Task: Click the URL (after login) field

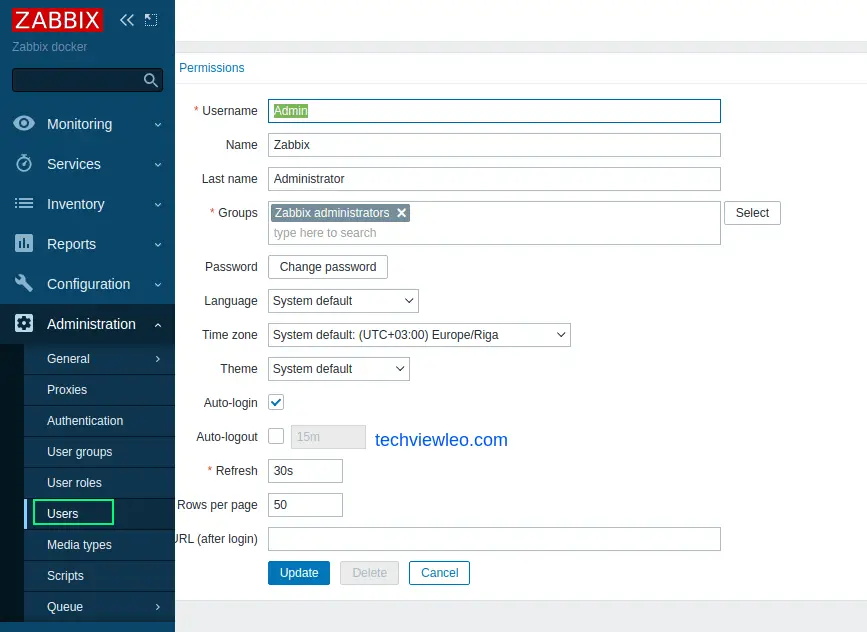Action: click(494, 539)
